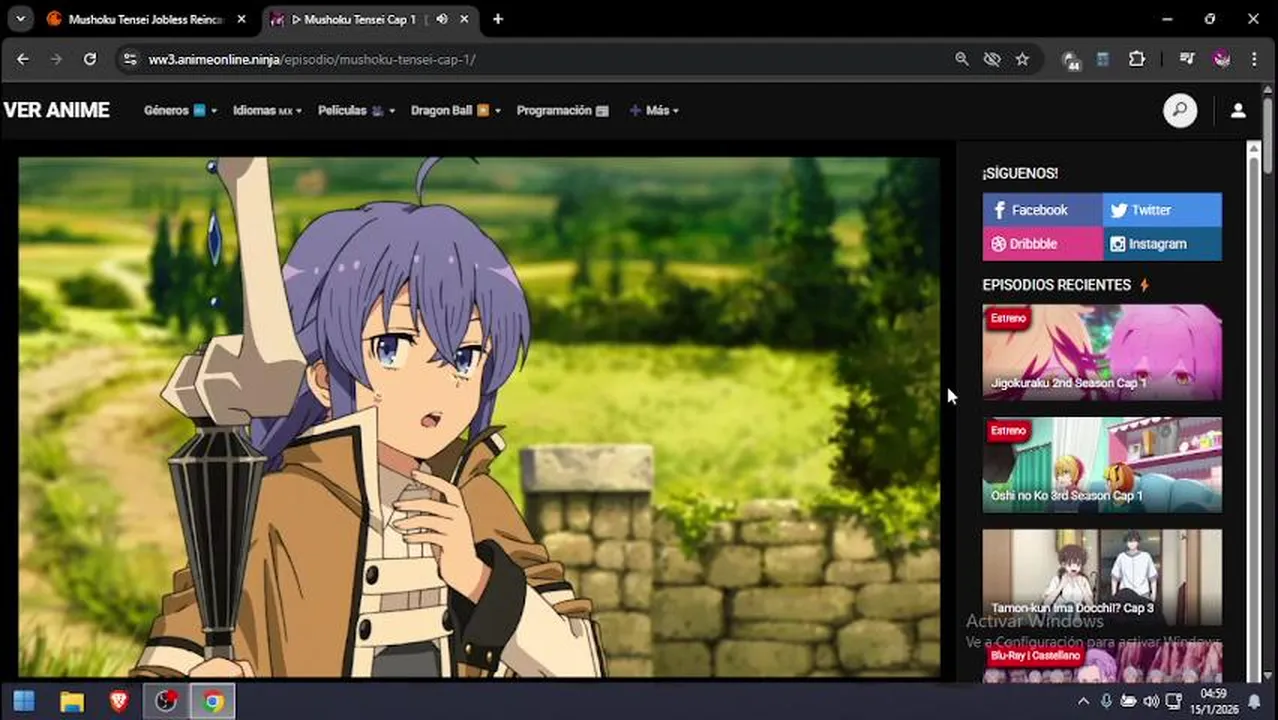Open Oshi no Ko 3rd Season Cap 1 thumbnail
1278x720 pixels.
click(1102, 465)
